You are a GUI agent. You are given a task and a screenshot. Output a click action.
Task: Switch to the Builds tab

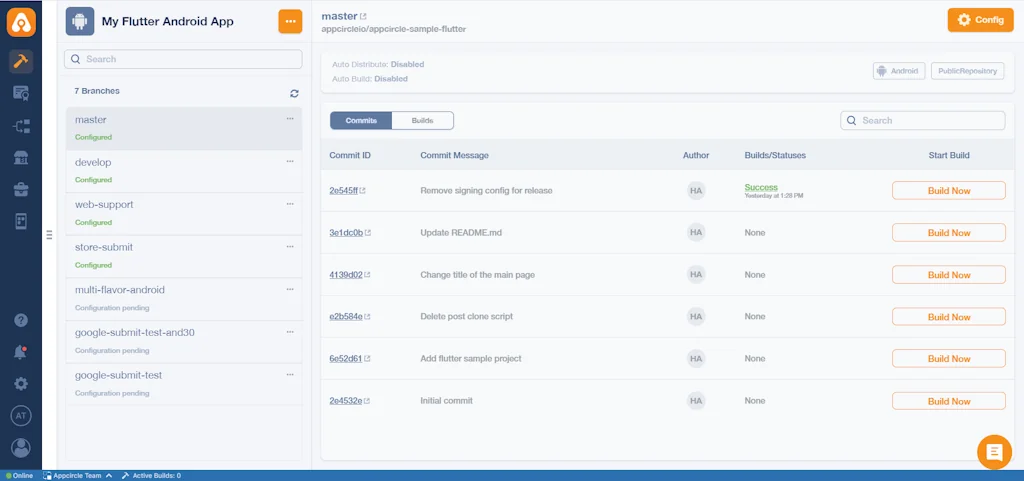point(423,121)
